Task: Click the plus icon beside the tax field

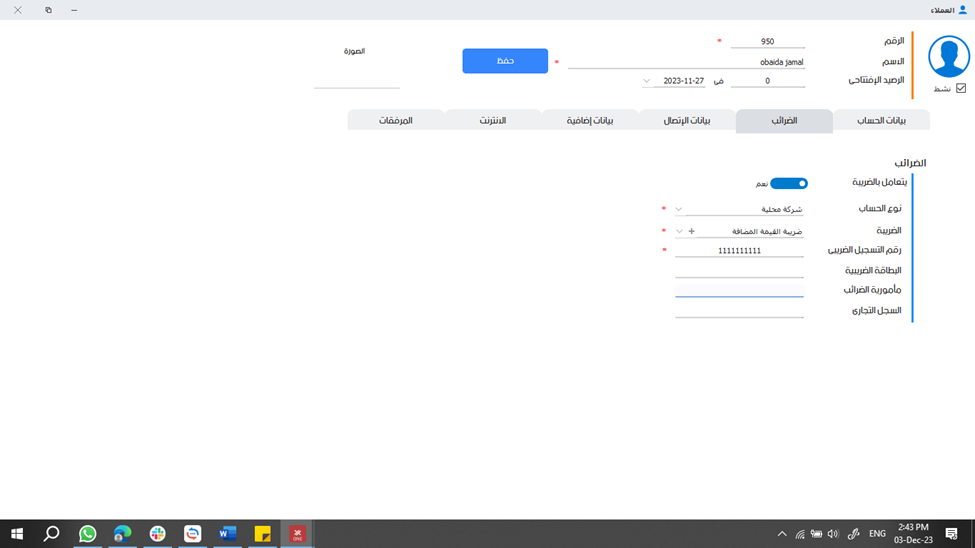Action: [x=691, y=231]
